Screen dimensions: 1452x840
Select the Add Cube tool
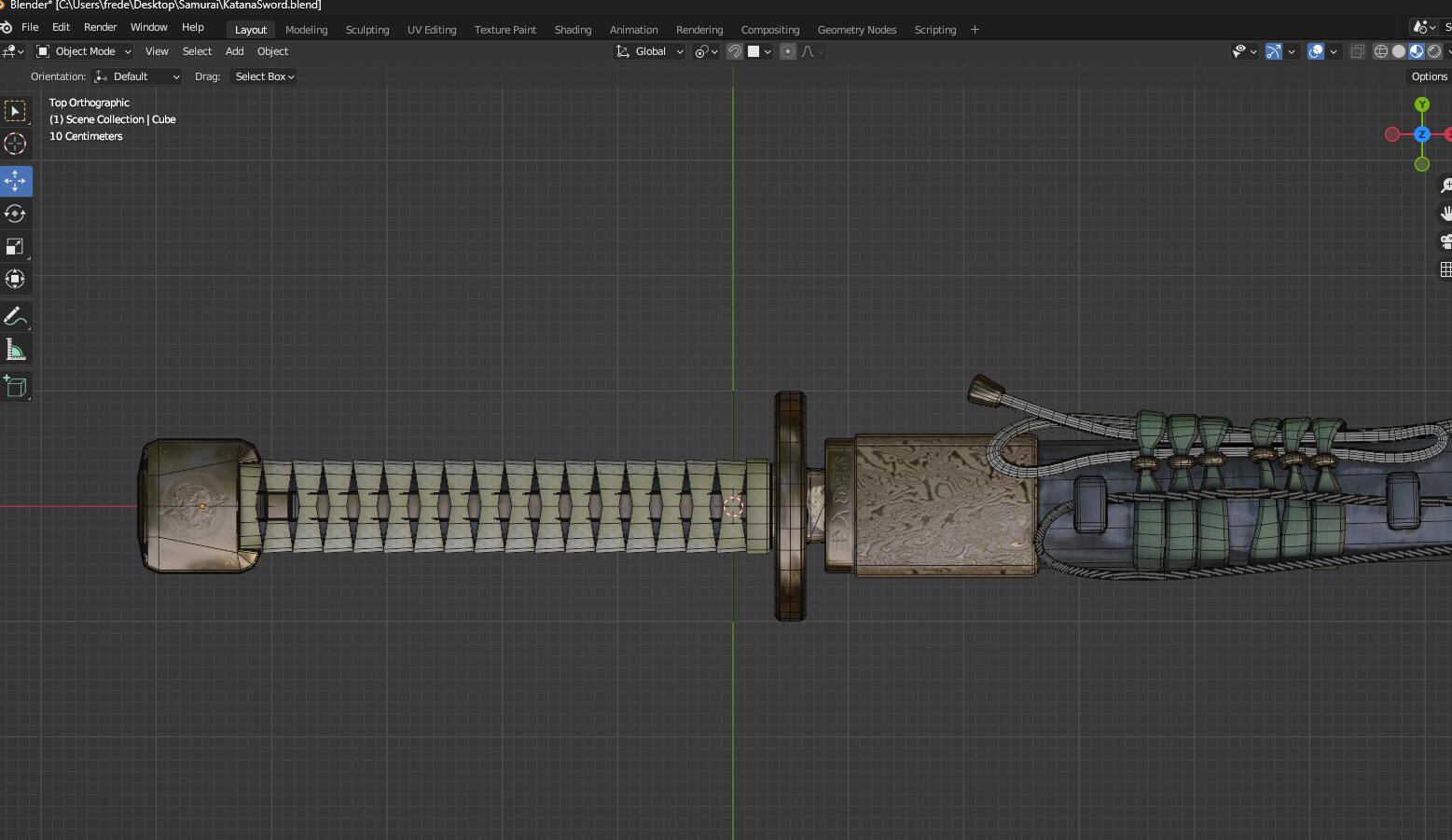15,386
